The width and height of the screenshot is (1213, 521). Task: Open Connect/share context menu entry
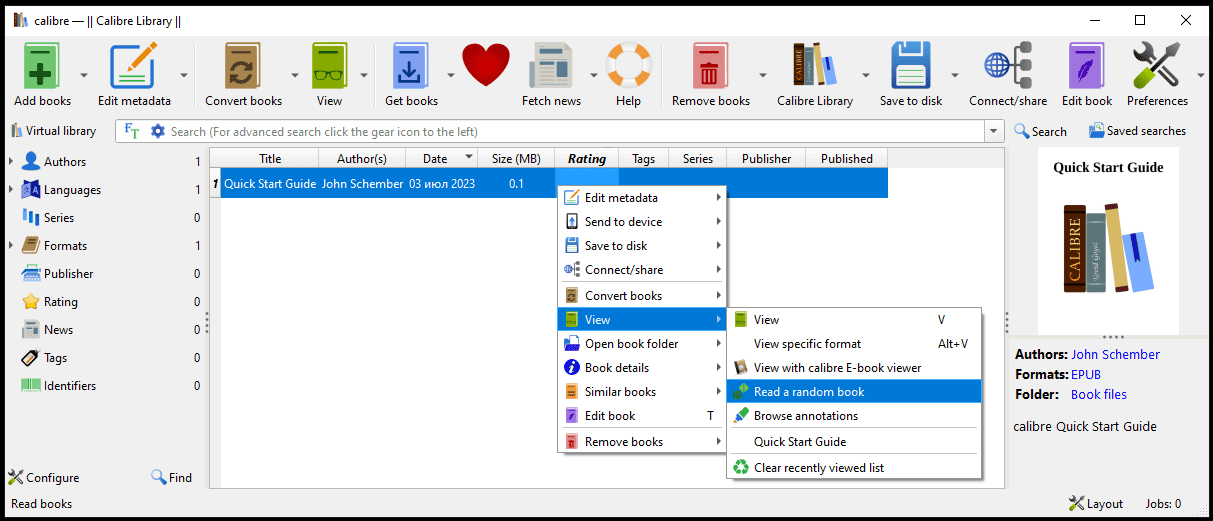point(642,269)
